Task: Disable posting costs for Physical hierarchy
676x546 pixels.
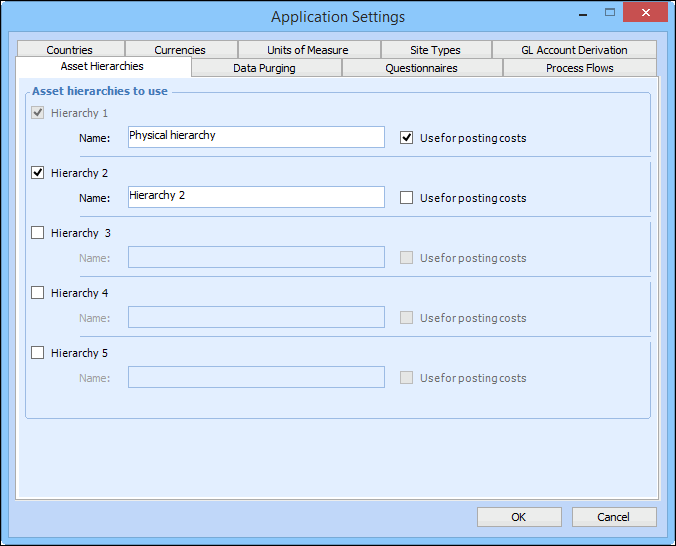Action: [x=406, y=138]
